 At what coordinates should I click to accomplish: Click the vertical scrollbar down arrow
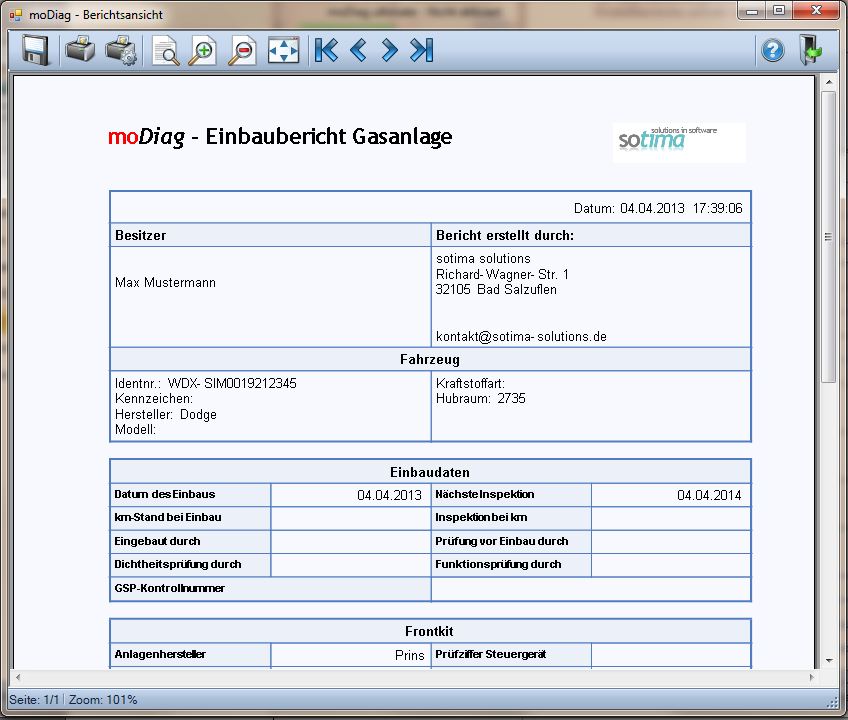point(828,660)
